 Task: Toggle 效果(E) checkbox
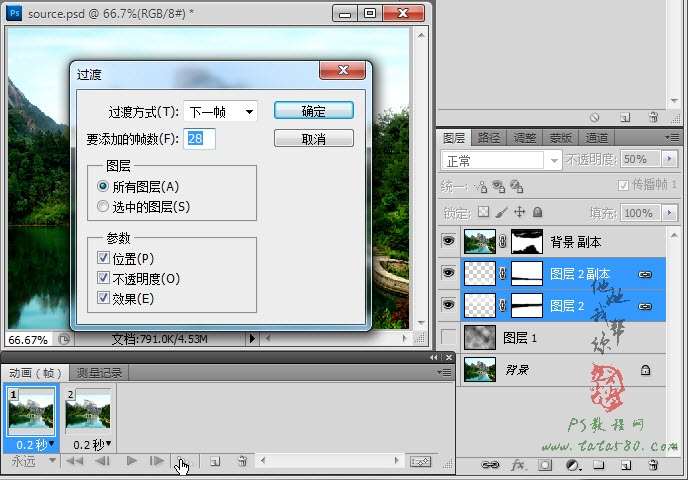[x=103, y=298]
